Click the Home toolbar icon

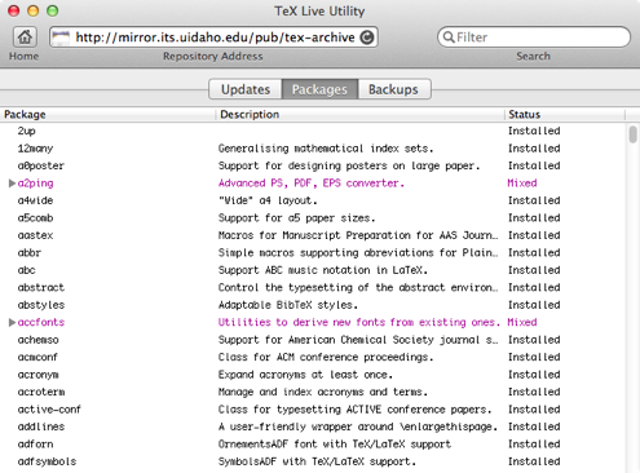[25, 37]
